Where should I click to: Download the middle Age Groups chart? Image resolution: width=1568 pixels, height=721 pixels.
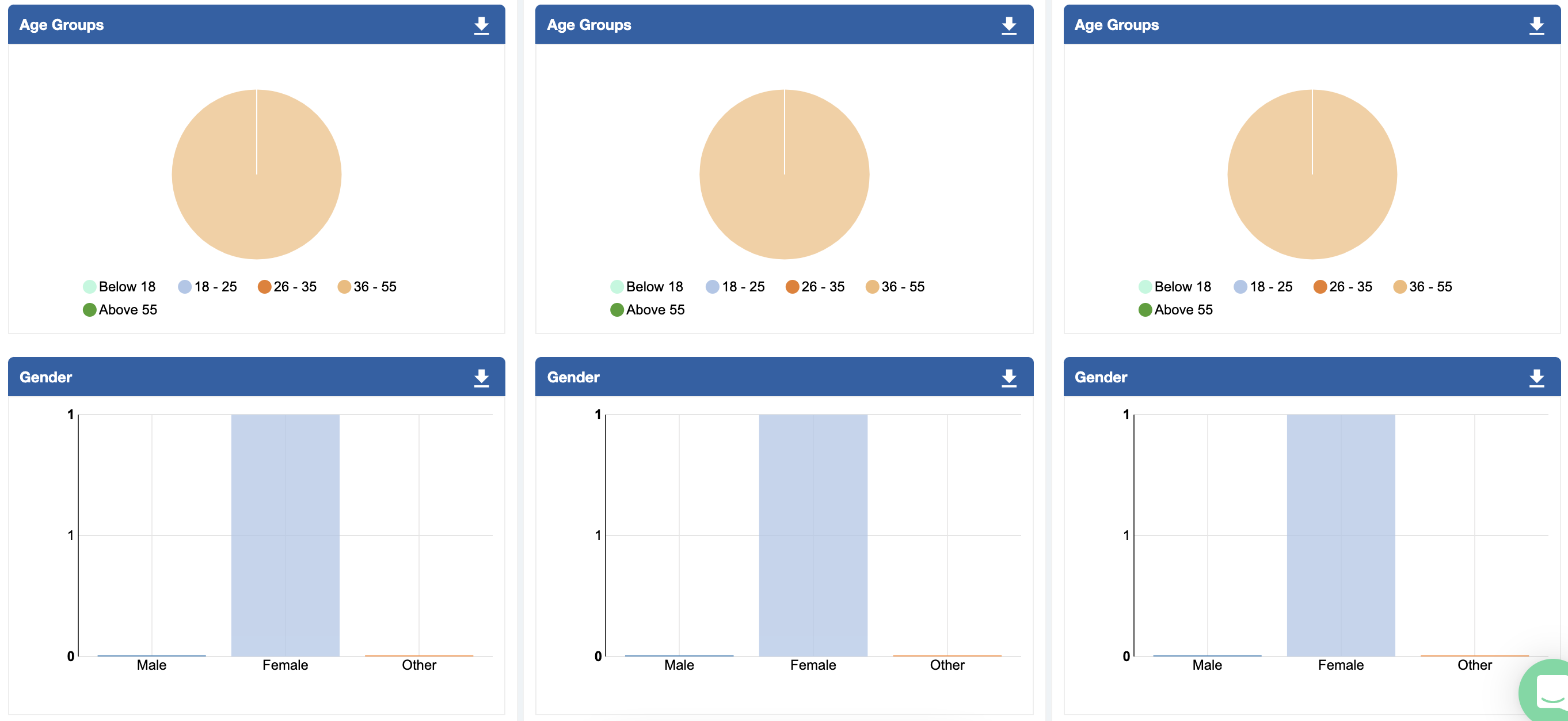coord(1009,25)
